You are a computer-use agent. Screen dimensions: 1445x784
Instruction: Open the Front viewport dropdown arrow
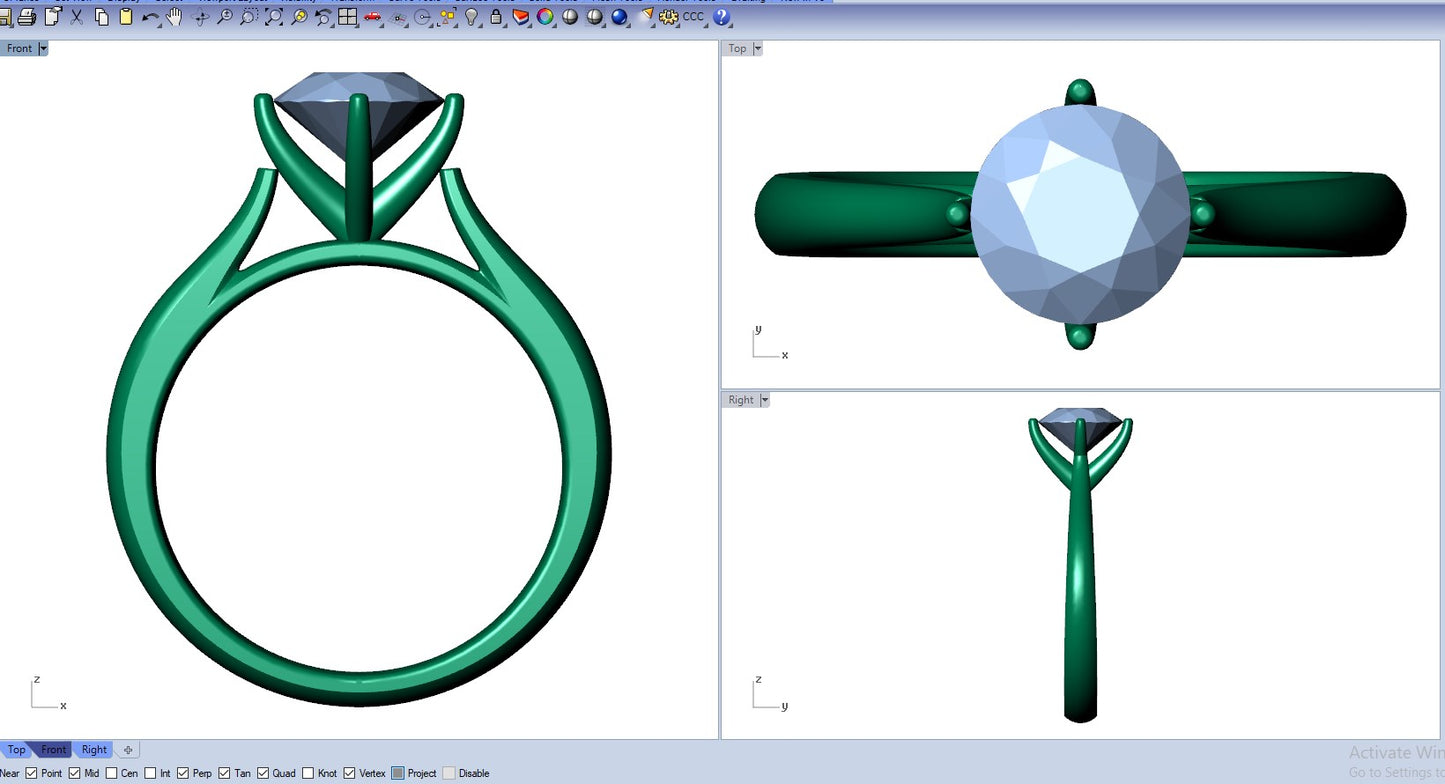click(x=43, y=48)
